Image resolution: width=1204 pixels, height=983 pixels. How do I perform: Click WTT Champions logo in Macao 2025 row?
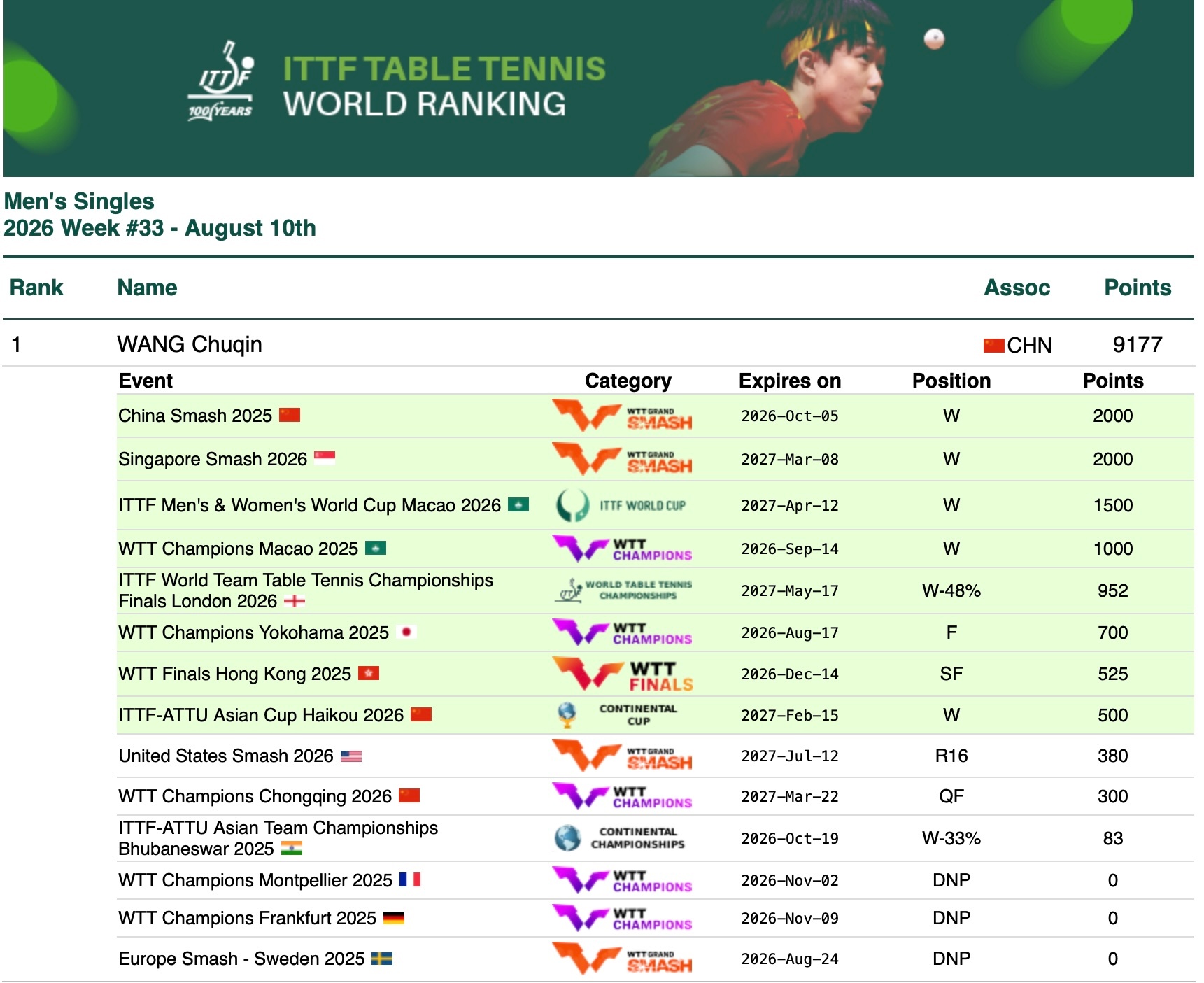coord(623,549)
